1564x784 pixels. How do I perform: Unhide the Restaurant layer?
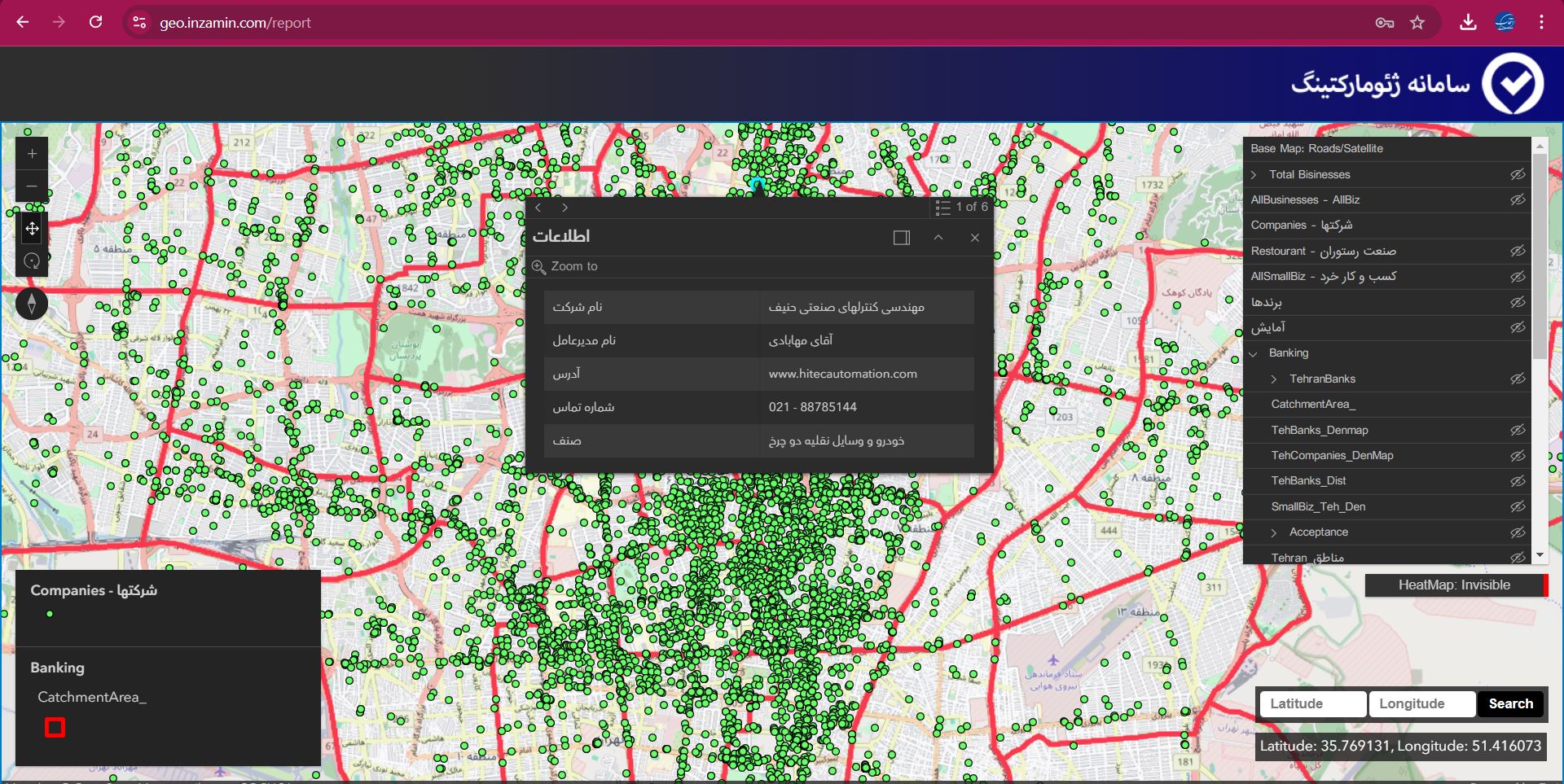pos(1517,251)
